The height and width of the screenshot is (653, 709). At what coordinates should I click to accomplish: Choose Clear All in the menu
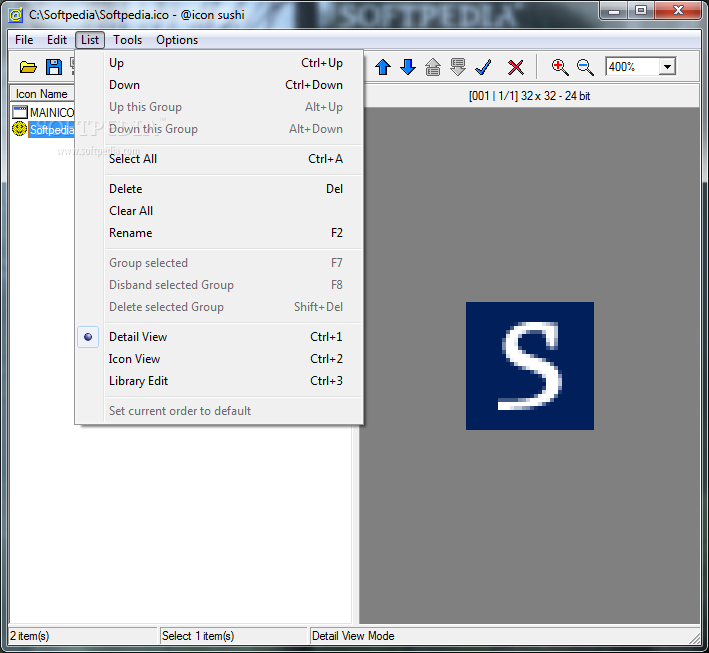click(219, 211)
